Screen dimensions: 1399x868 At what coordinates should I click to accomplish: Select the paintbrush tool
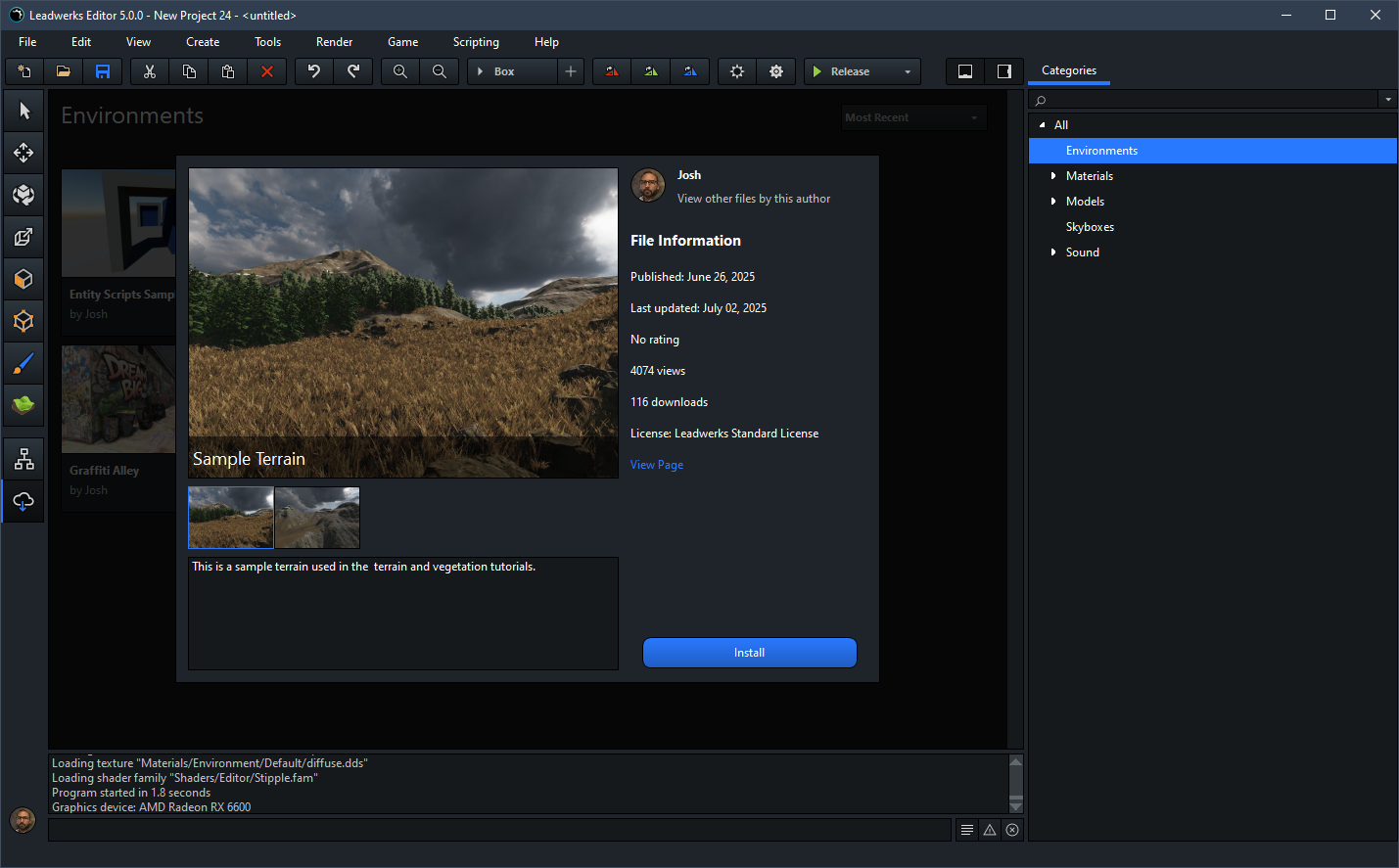[23, 363]
